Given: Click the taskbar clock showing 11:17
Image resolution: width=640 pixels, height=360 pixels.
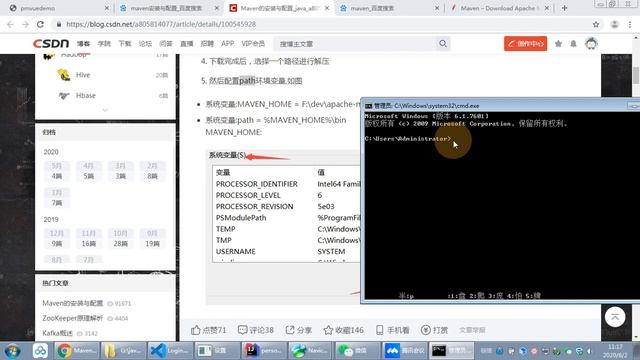Looking at the screenshot, I should (x=615, y=351).
